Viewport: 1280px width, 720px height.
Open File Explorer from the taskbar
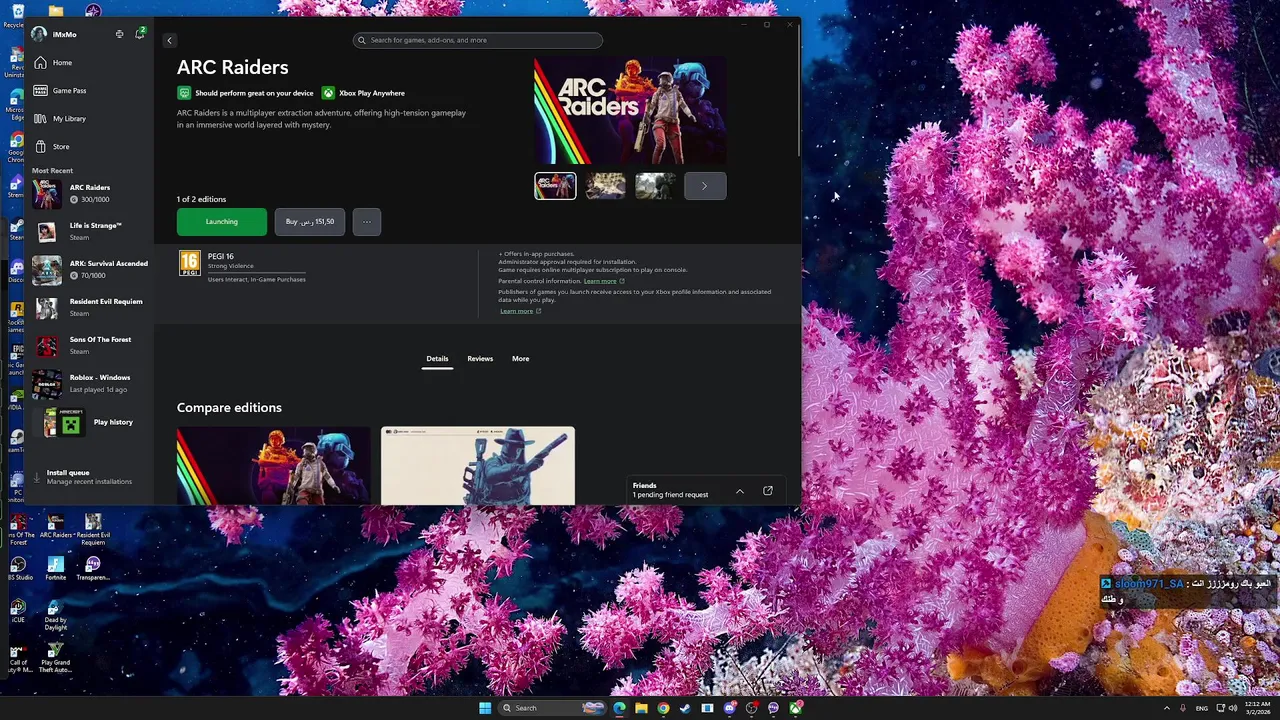pyautogui.click(x=641, y=708)
